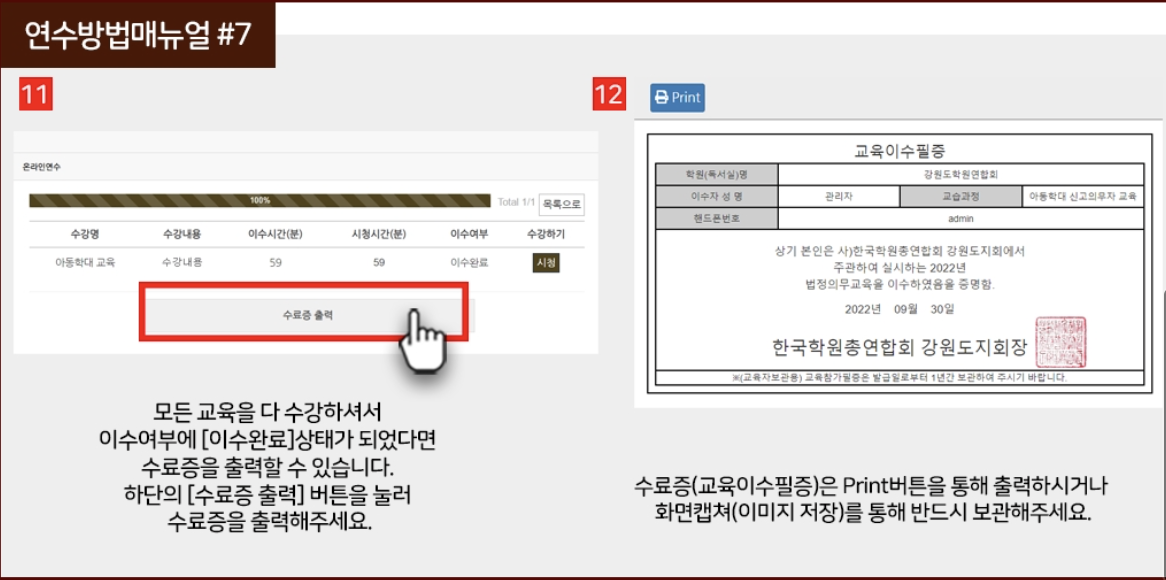Click the 강원도학원연합회 value cell
1166x580 pixels.
click(x=960, y=175)
